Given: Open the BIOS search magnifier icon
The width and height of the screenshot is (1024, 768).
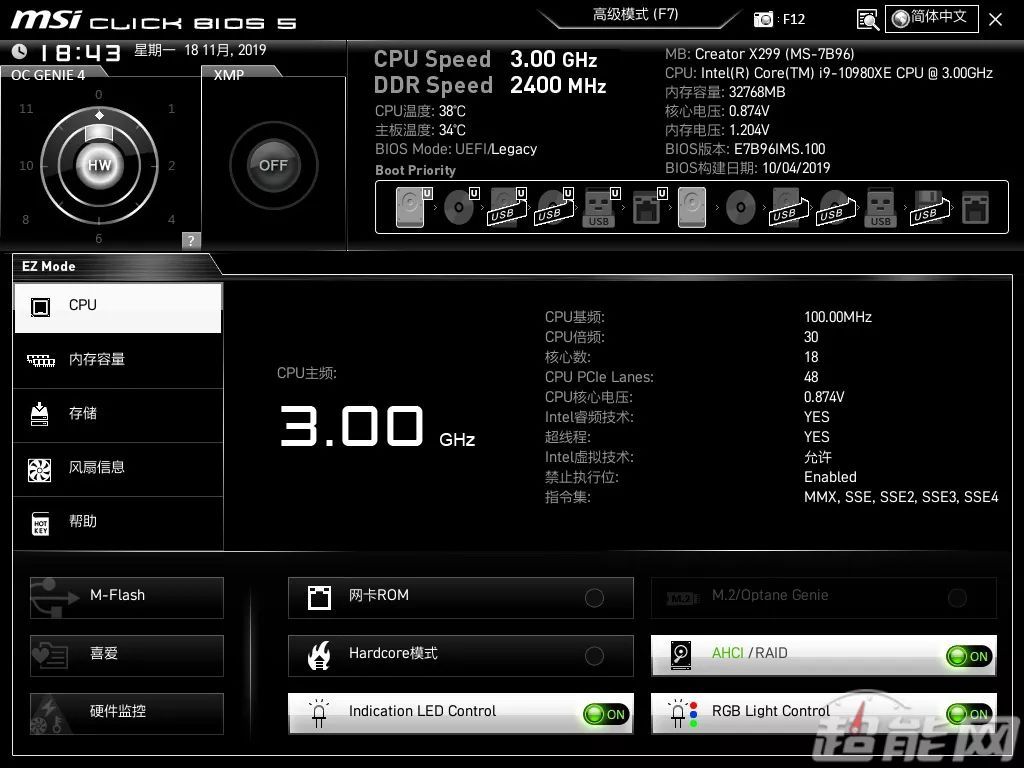Looking at the screenshot, I should click(867, 20).
